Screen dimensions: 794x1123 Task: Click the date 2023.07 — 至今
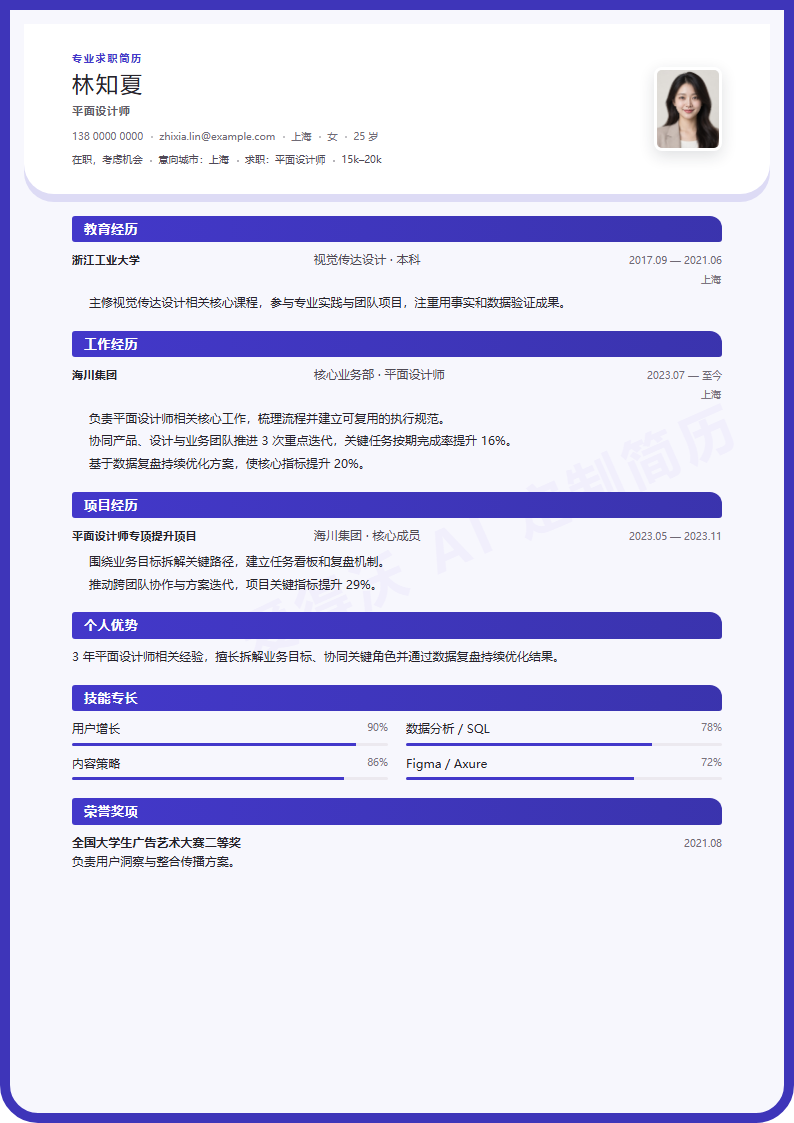pyautogui.click(x=684, y=375)
